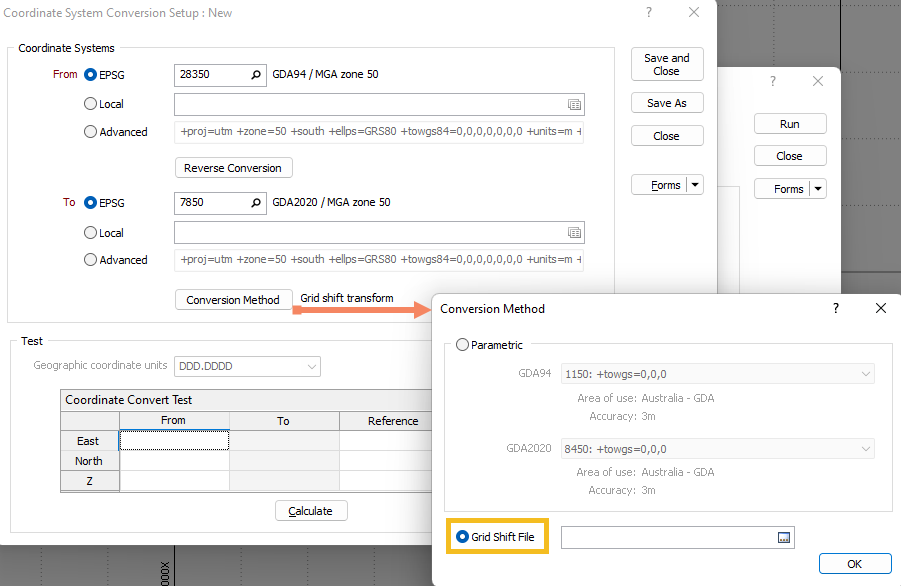Expand the Geographic coordinate units dropdown

(312, 366)
